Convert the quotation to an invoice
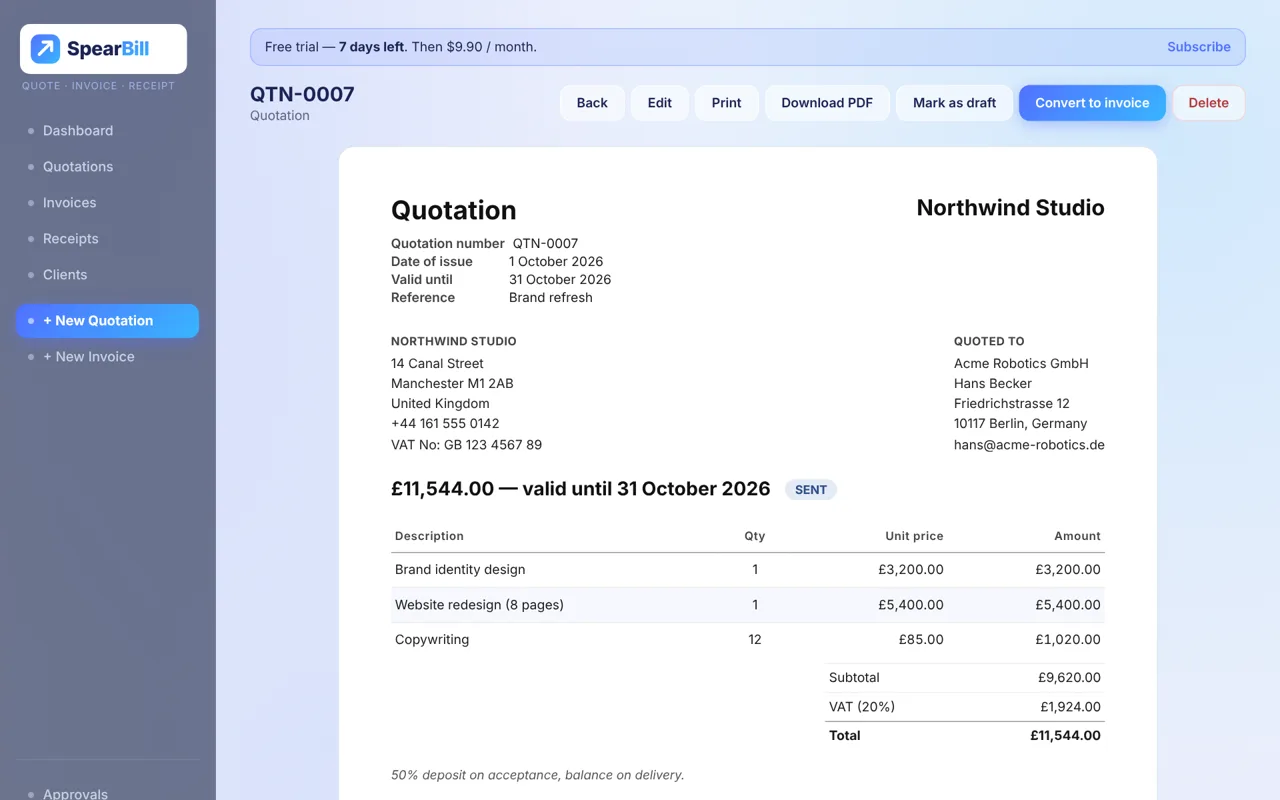This screenshot has height=800, width=1280. (x=1092, y=103)
